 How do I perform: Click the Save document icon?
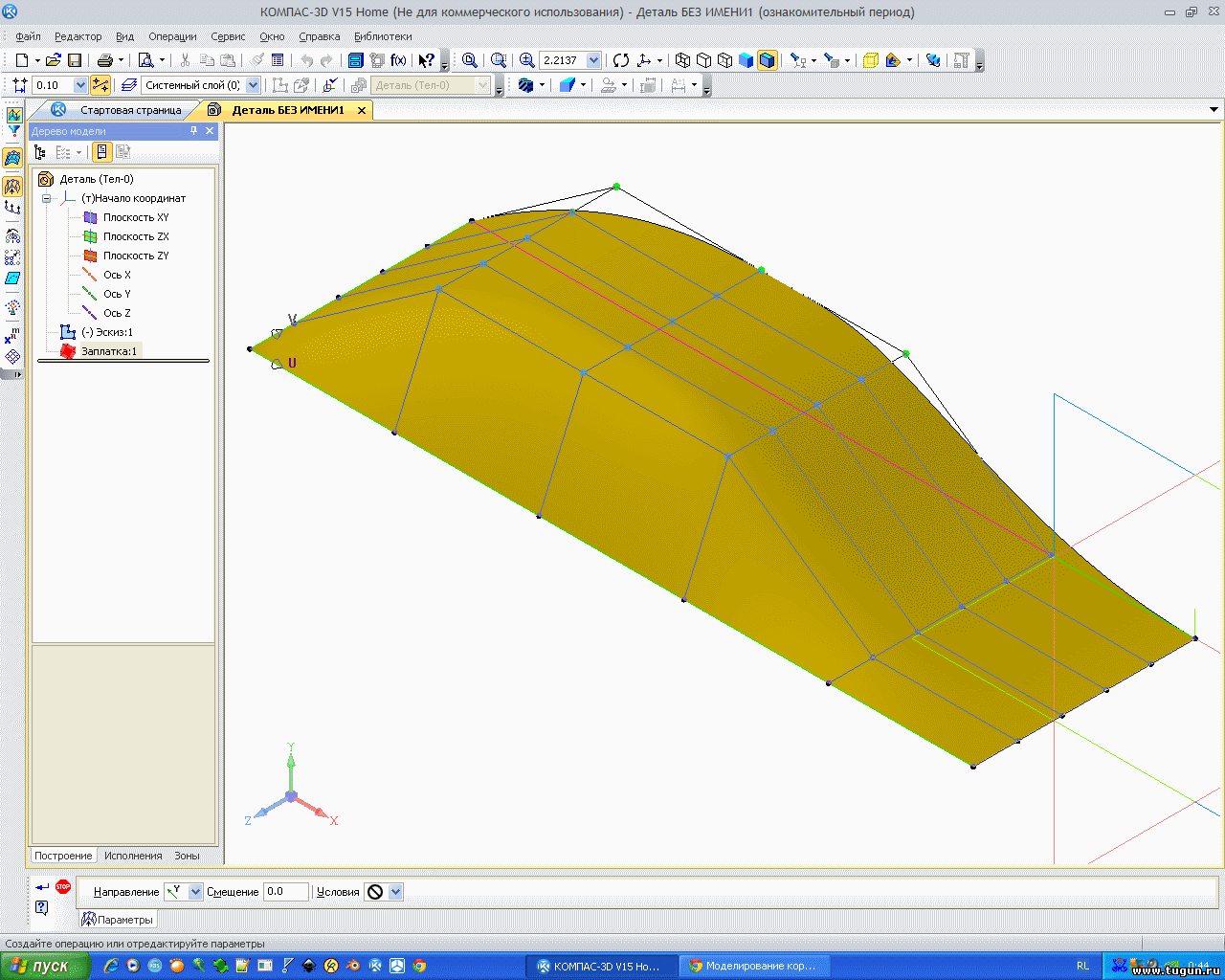point(75,60)
